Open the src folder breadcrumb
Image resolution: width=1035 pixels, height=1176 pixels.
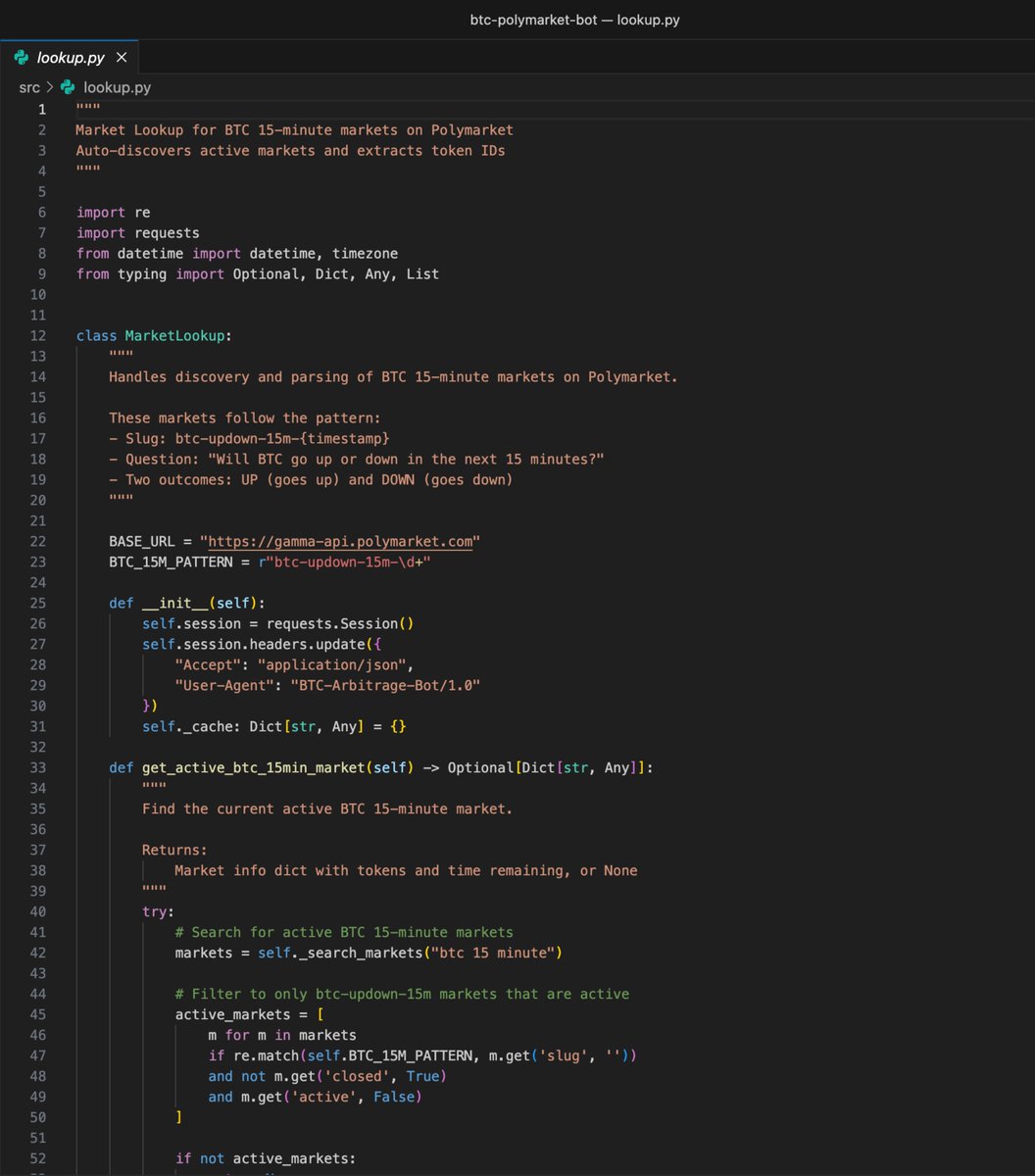tap(29, 87)
